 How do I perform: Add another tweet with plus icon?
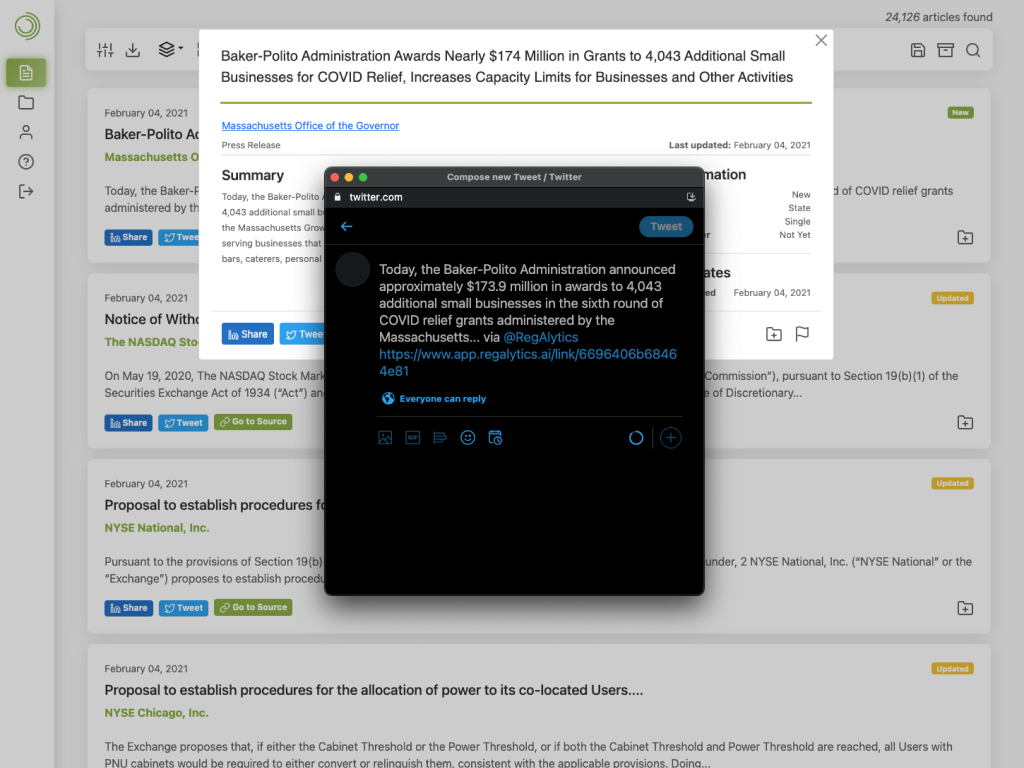671,438
